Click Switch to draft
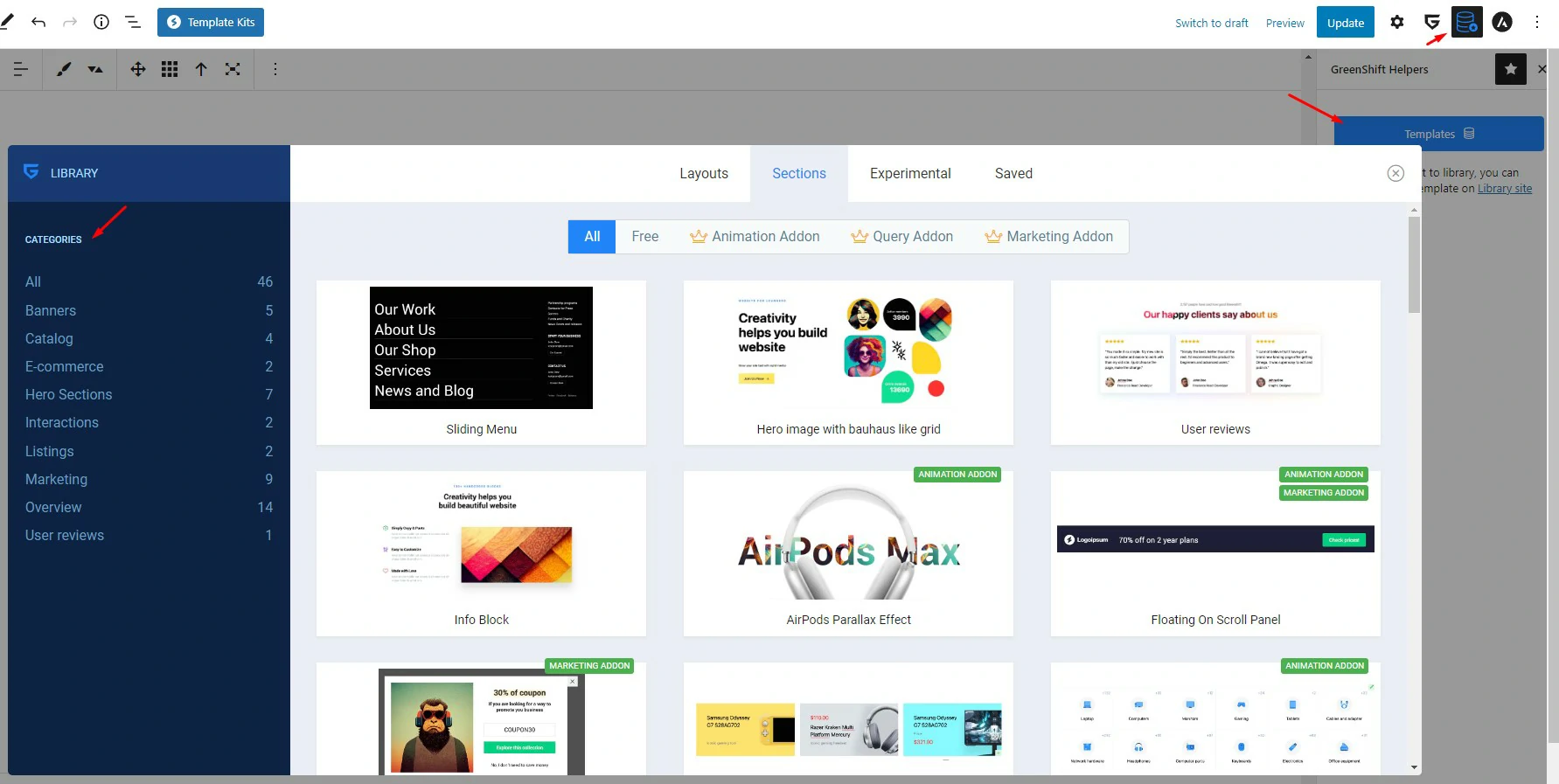The height and width of the screenshot is (784, 1559). click(1211, 23)
